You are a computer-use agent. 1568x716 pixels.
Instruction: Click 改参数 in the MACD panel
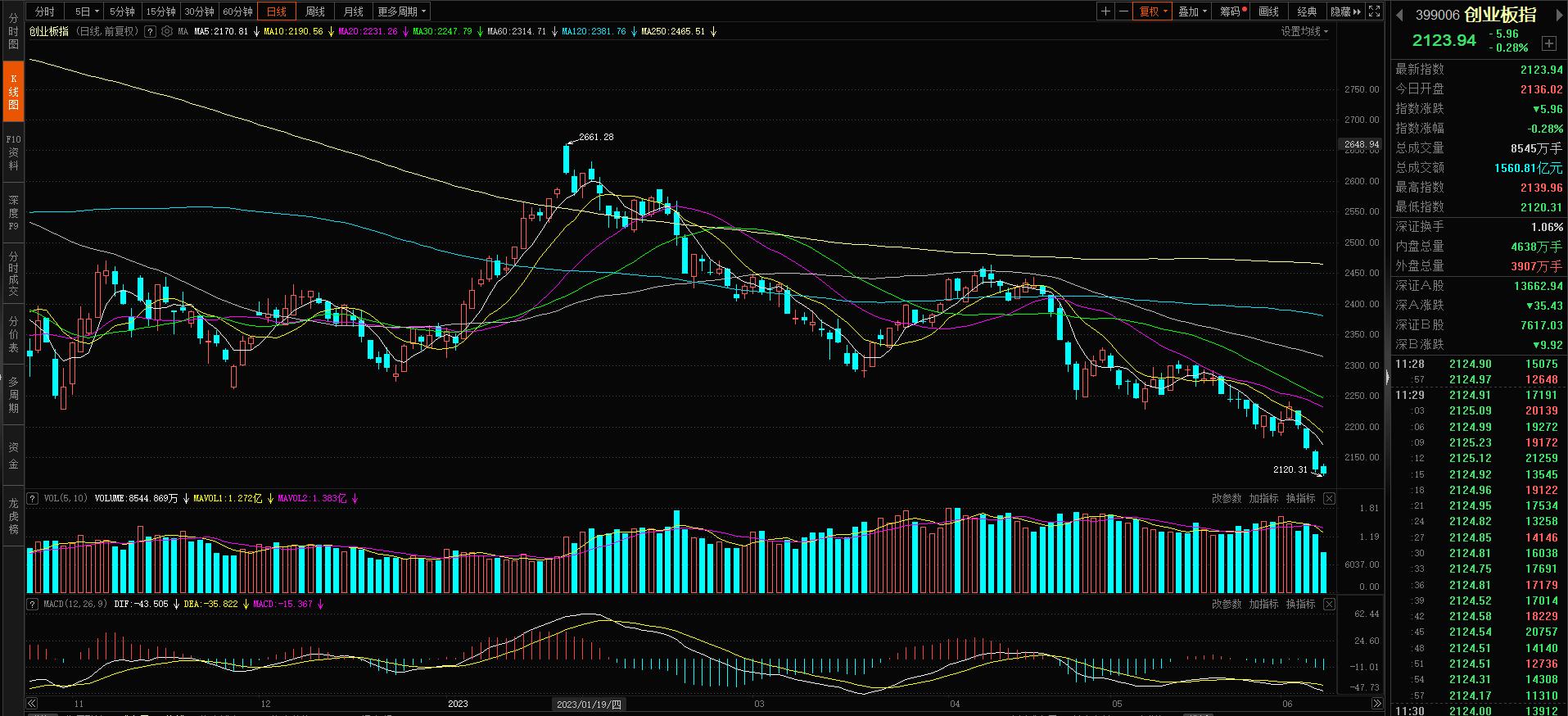1227,604
